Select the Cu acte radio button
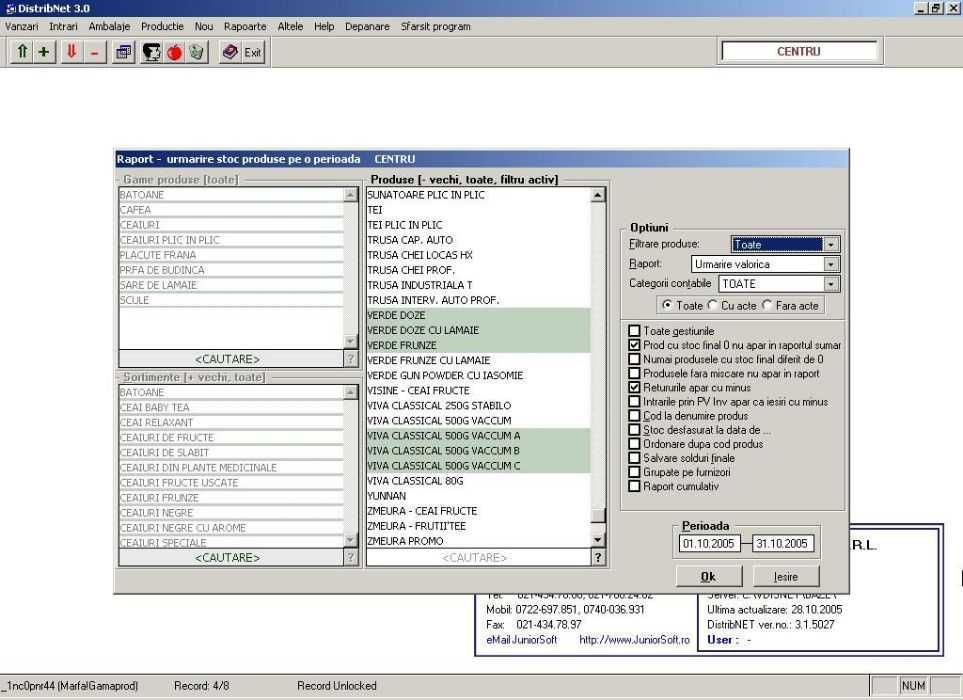 tap(712, 305)
